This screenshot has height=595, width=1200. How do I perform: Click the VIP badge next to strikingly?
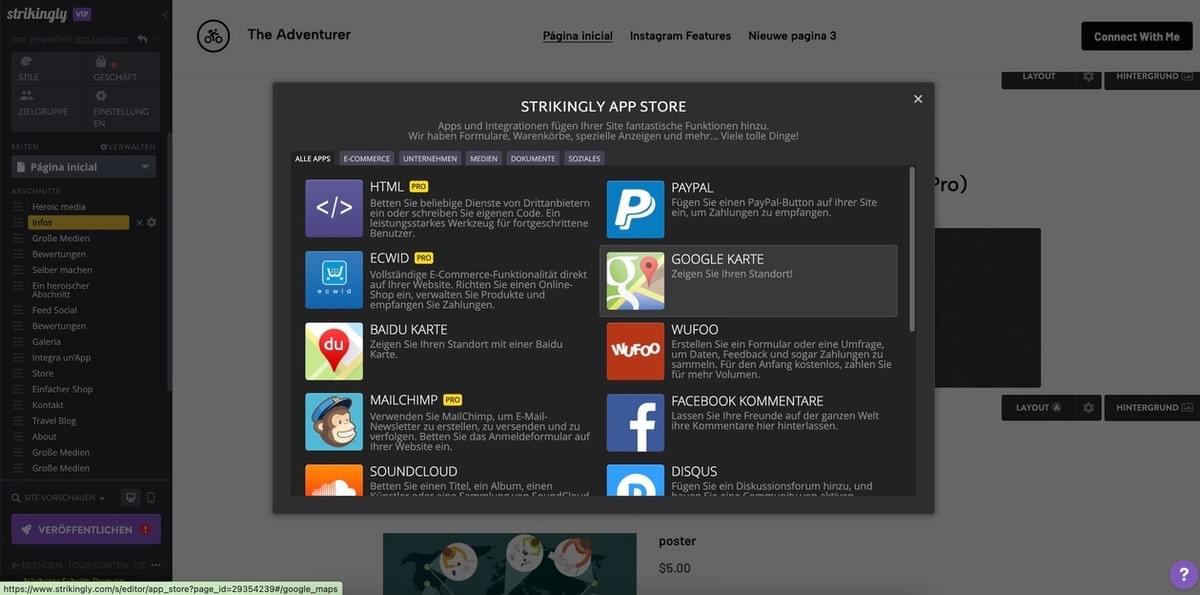coord(82,14)
